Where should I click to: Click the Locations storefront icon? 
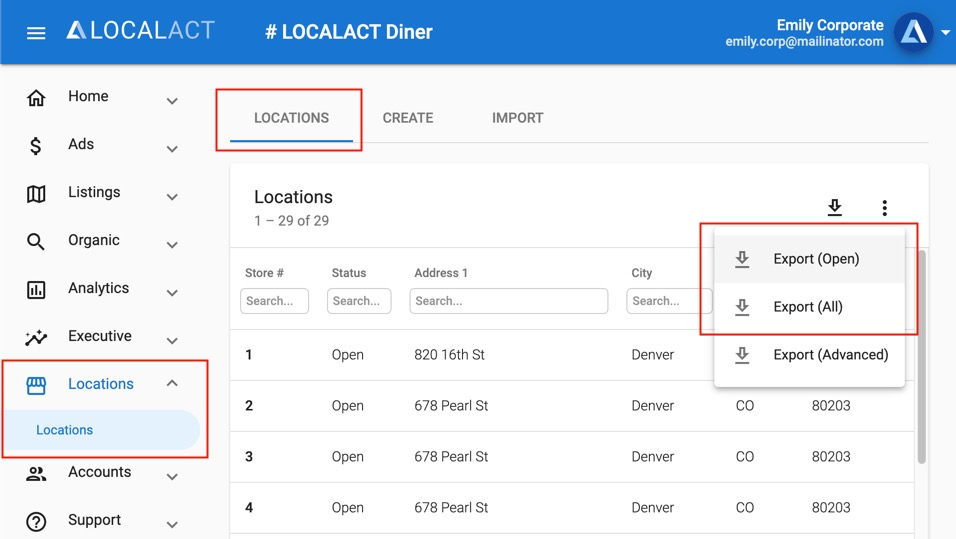tap(36, 385)
